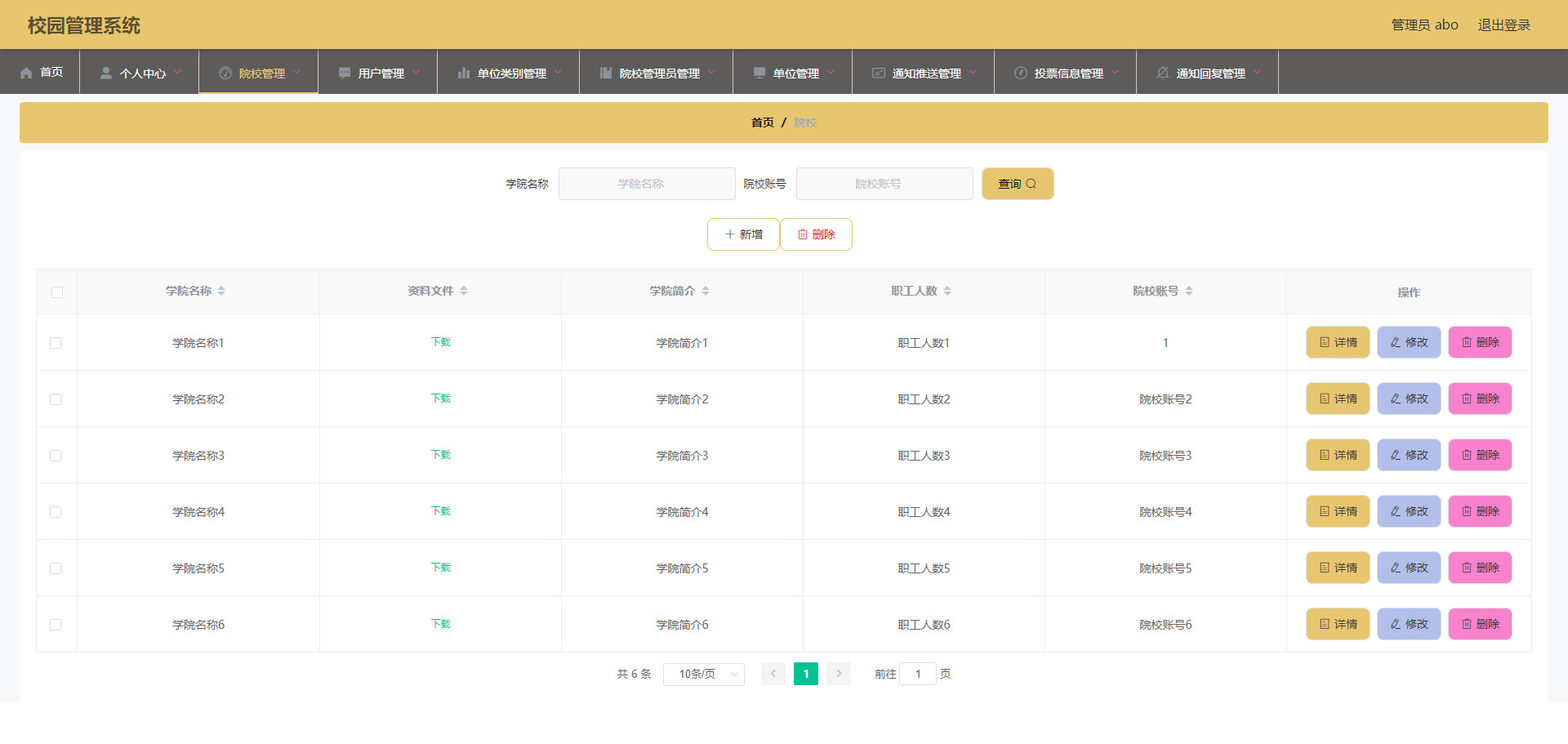Open the 10条/页 page size dropdown
This screenshot has height=744, width=1568.
point(704,674)
